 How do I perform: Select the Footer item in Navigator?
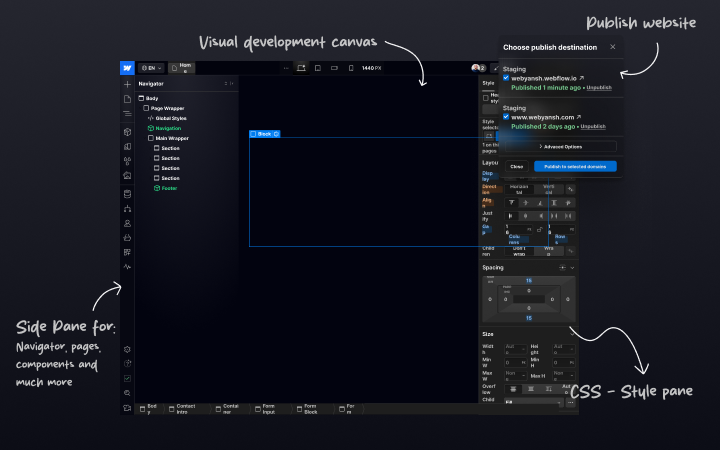pyautogui.click(x=165, y=188)
